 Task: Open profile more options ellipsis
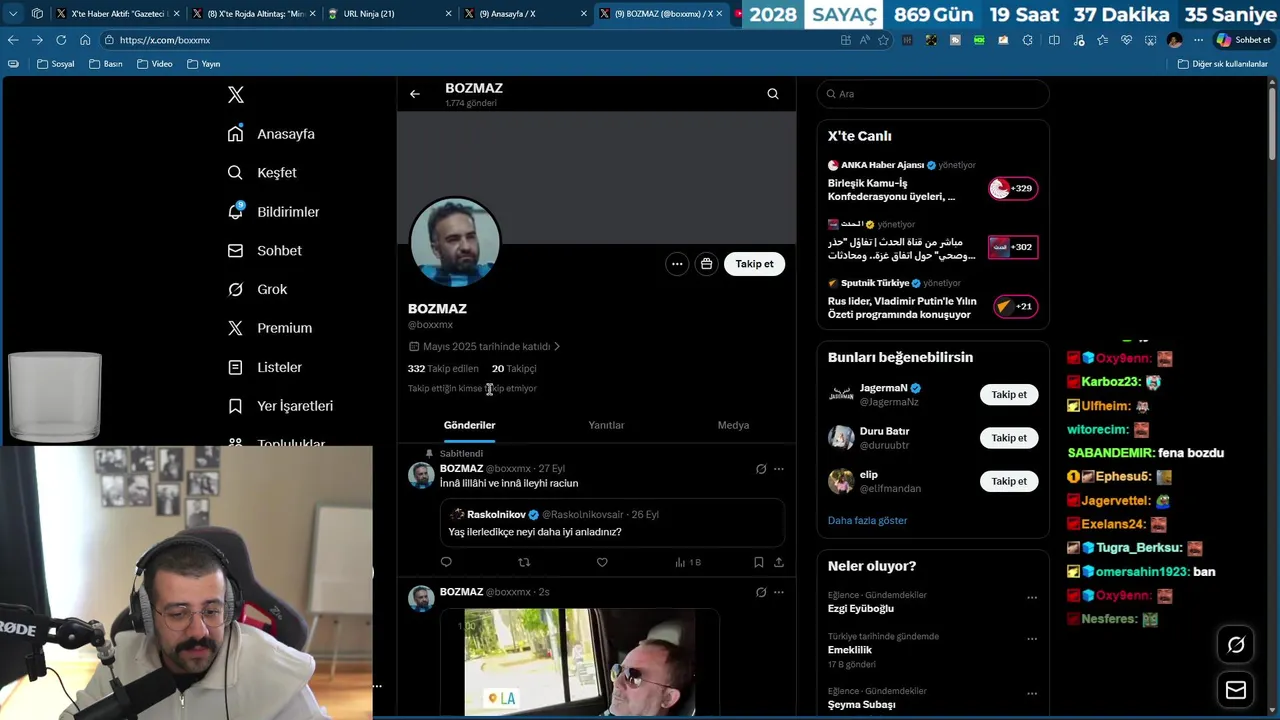677,264
